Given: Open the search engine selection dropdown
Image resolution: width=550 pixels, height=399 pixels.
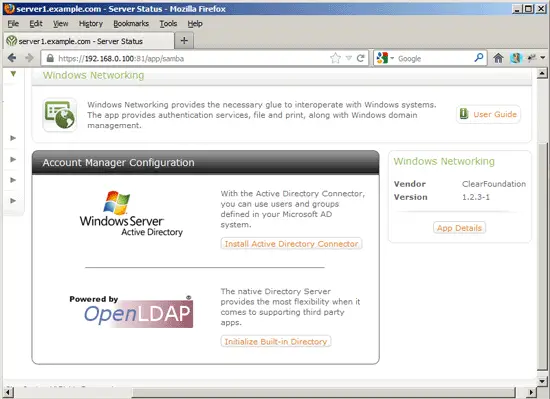Looking at the screenshot, I should 392,58.
